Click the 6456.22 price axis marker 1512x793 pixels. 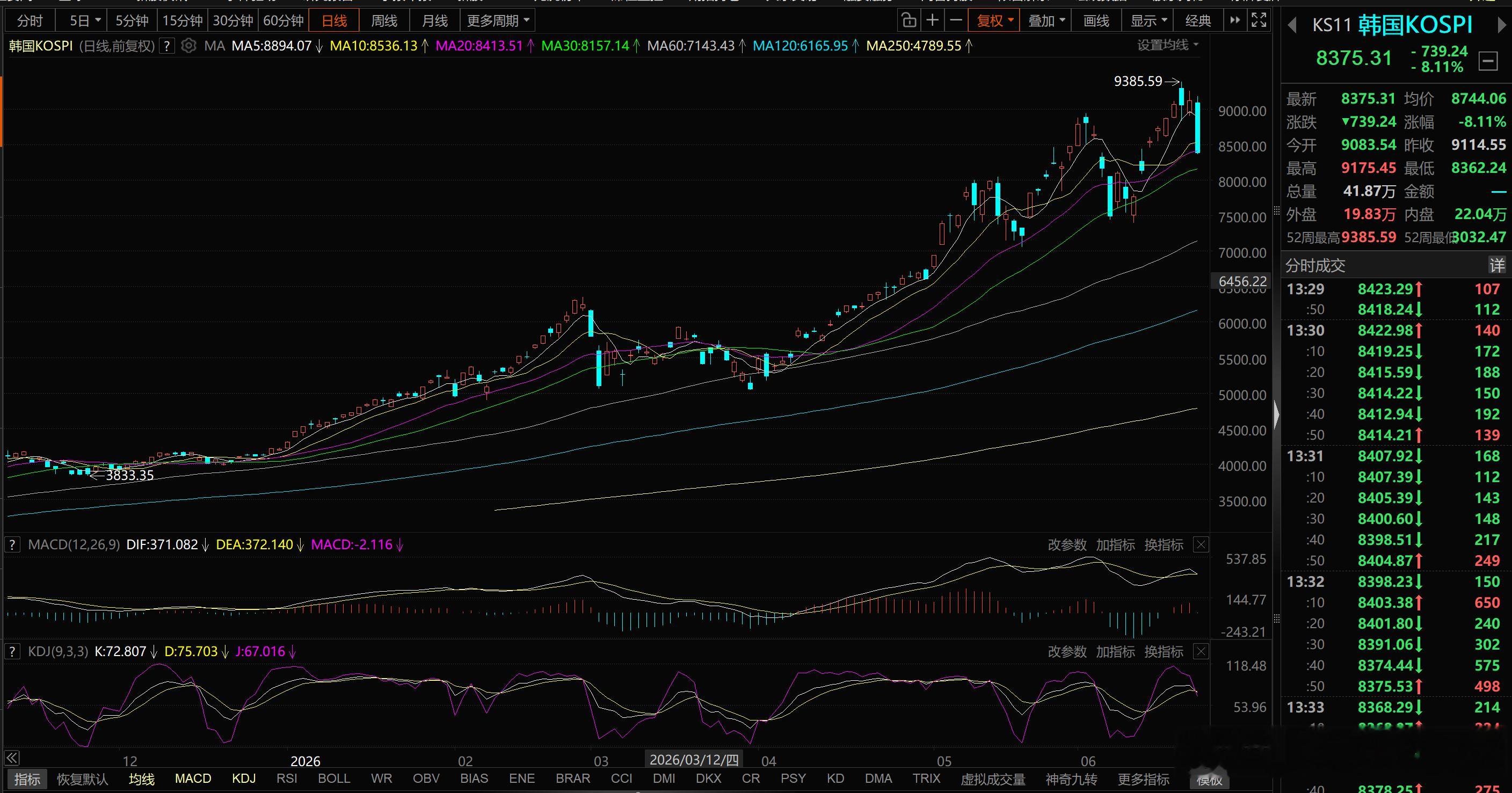pyautogui.click(x=1242, y=281)
